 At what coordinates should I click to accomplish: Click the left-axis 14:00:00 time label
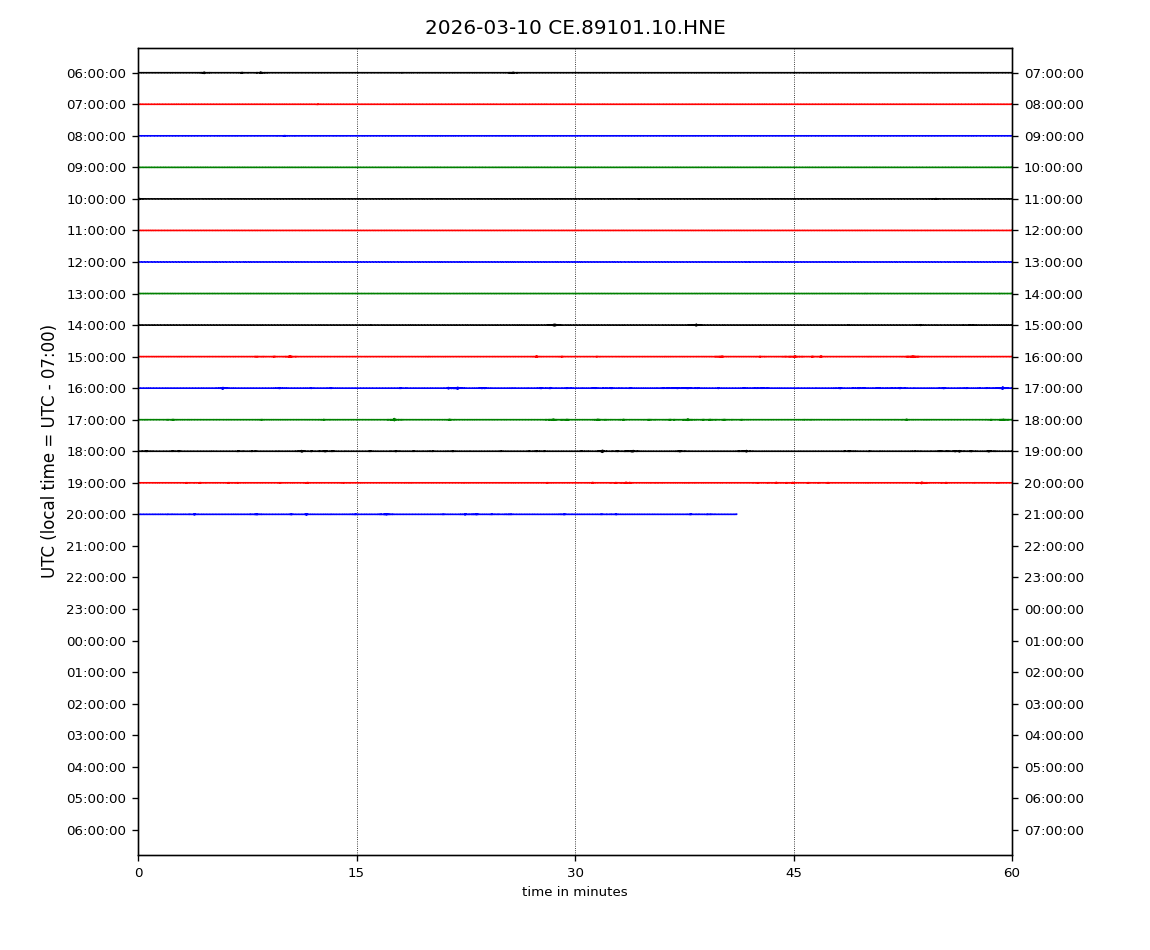click(x=96, y=325)
